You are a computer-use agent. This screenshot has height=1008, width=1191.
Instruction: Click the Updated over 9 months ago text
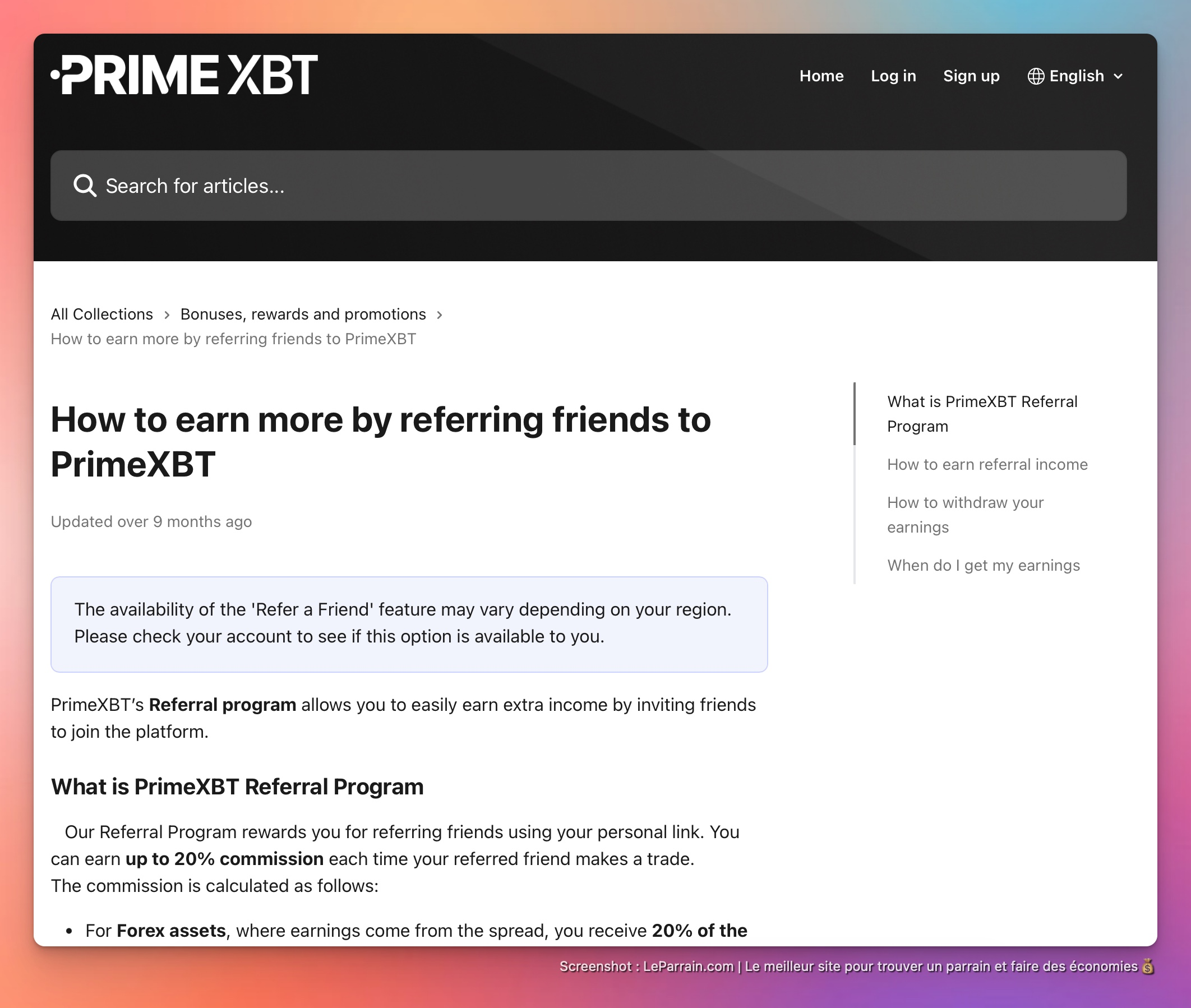pos(151,522)
